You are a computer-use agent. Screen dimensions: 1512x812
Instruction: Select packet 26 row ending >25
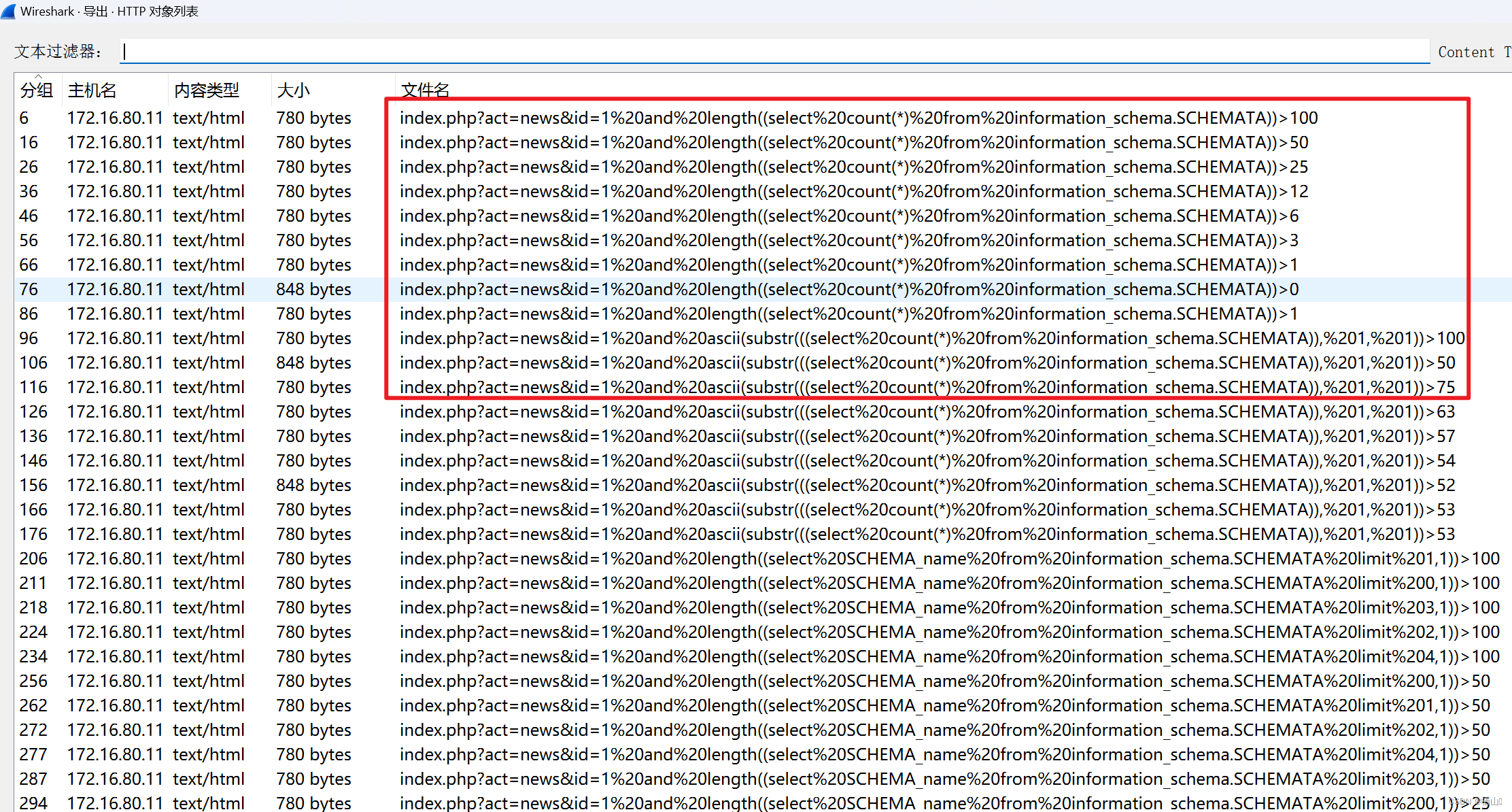click(x=763, y=167)
